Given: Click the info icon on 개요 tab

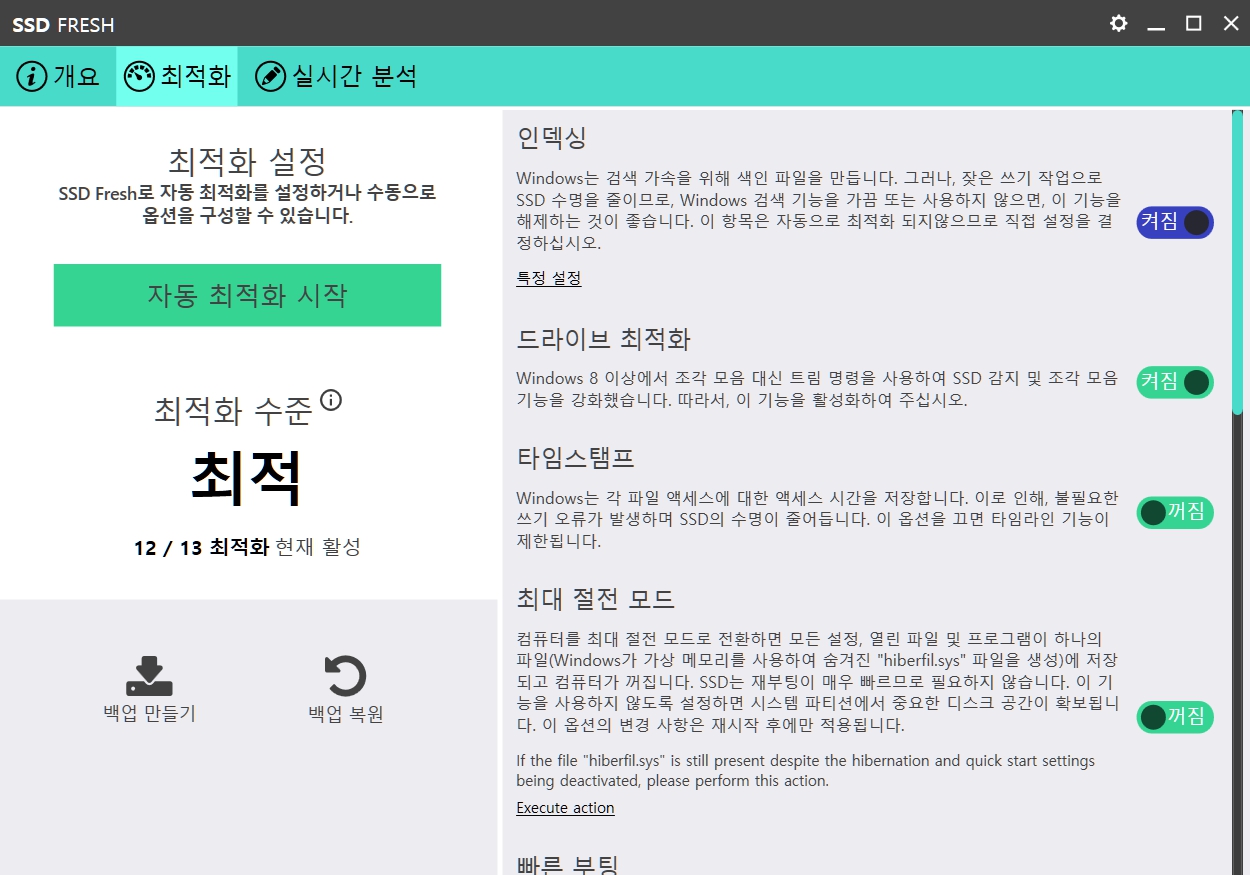Looking at the screenshot, I should (x=32, y=76).
